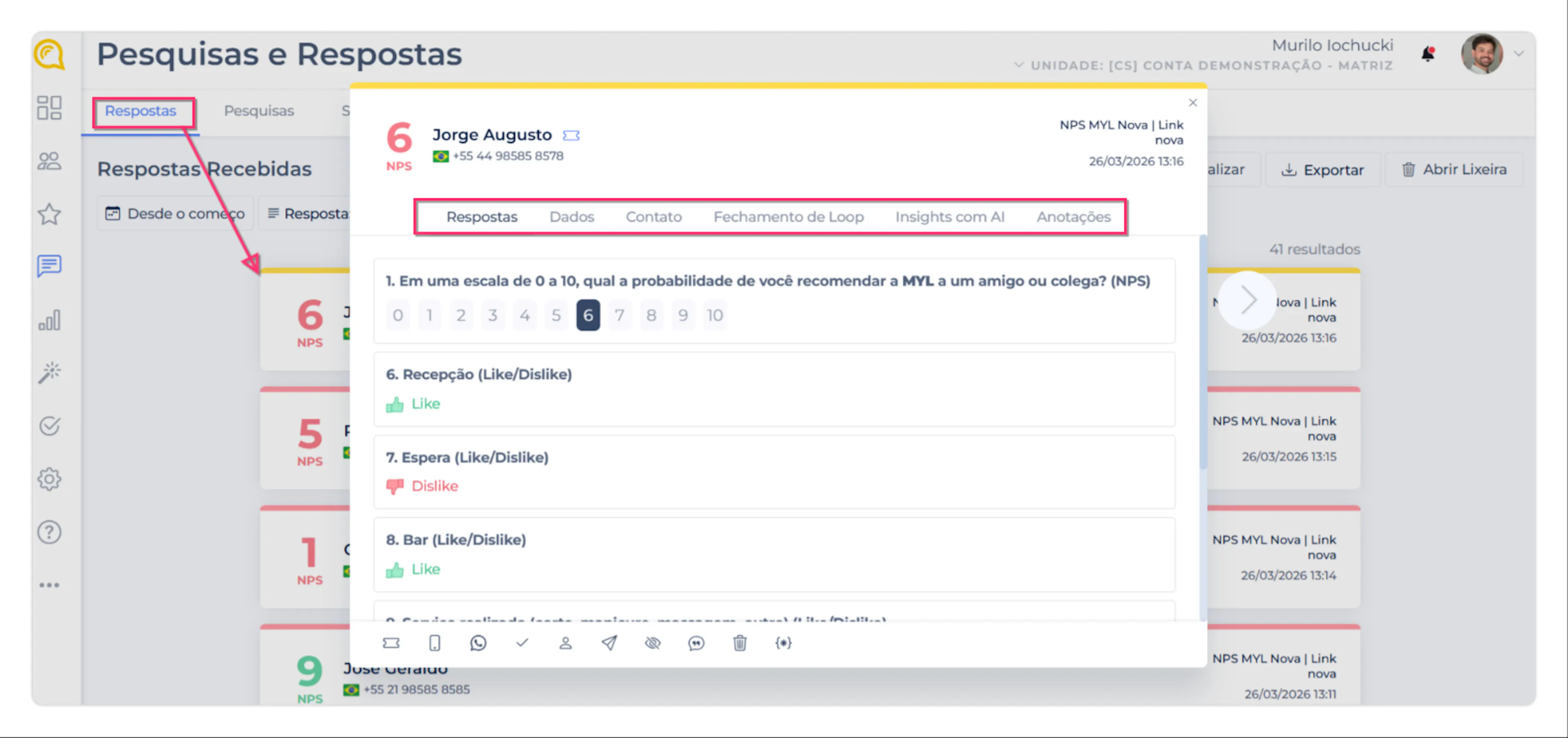Open the bar chart reports sidebar icon
This screenshot has width=1568, height=738.
(x=49, y=320)
